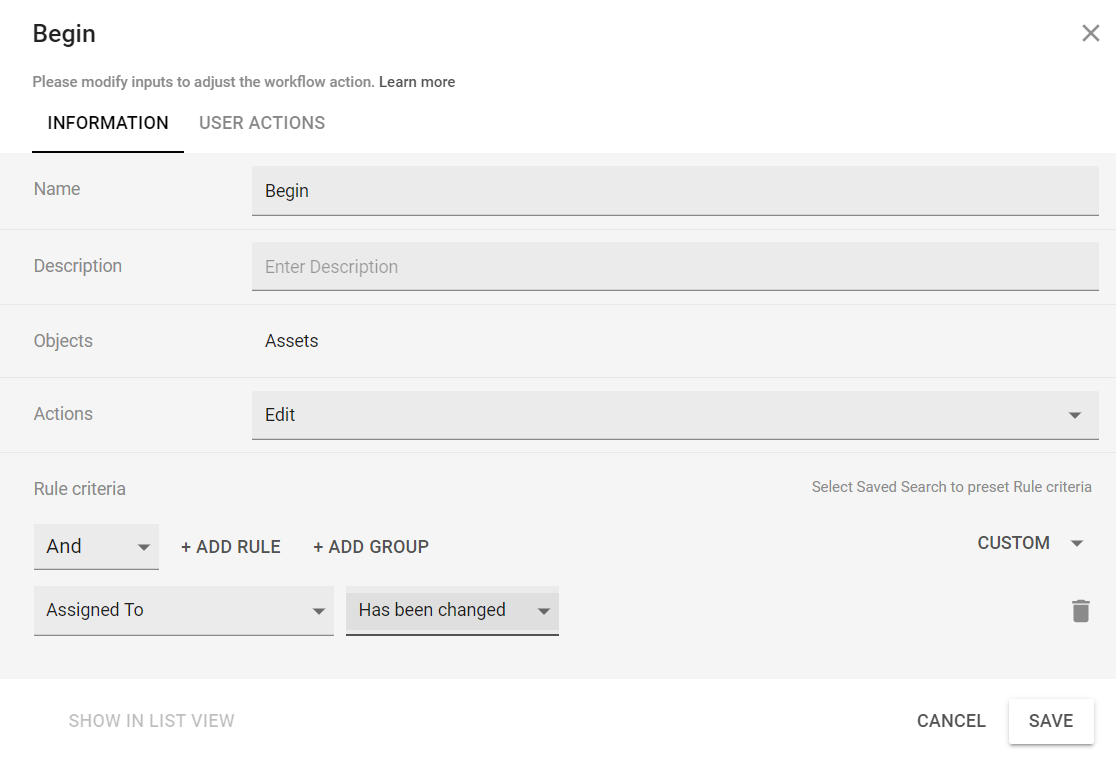Open the Actions dropdown showing Edit
The height and width of the screenshot is (764, 1116).
click(x=675, y=415)
